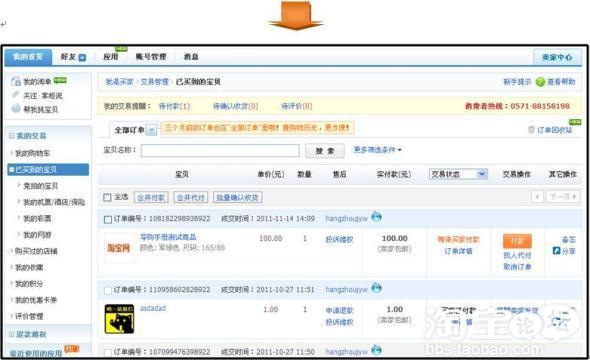Click the orange 付款 button
This screenshot has height=360, width=590.
[x=517, y=241]
